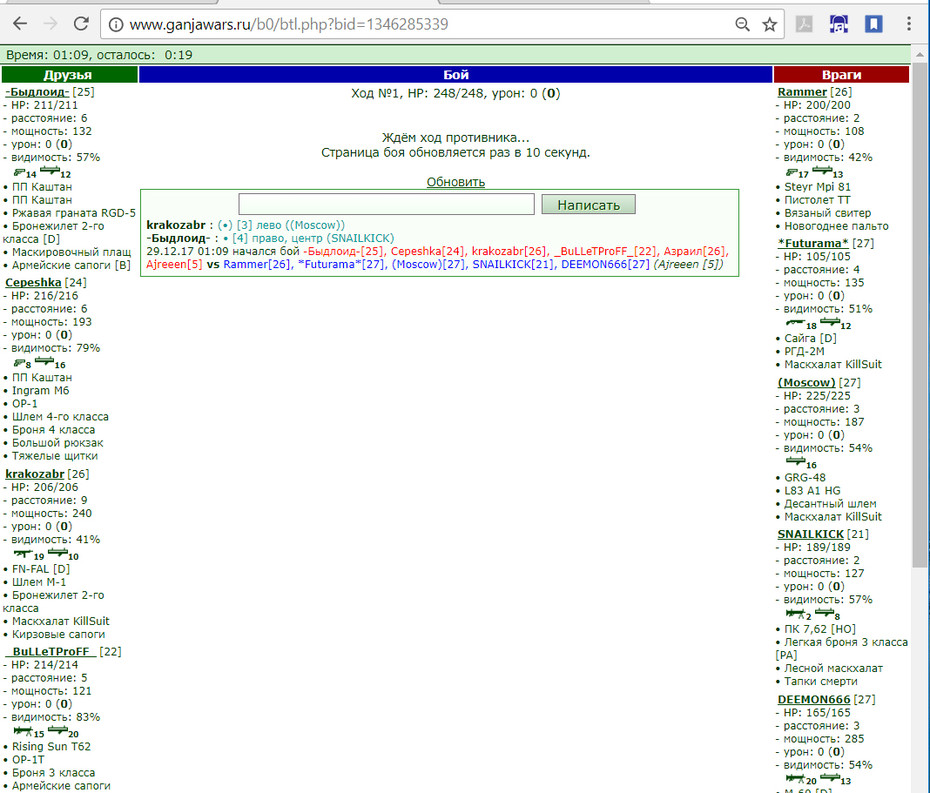Viewport: 930px width, 793px height.
Task: Click Тапки смерти item
Action: coord(821,681)
